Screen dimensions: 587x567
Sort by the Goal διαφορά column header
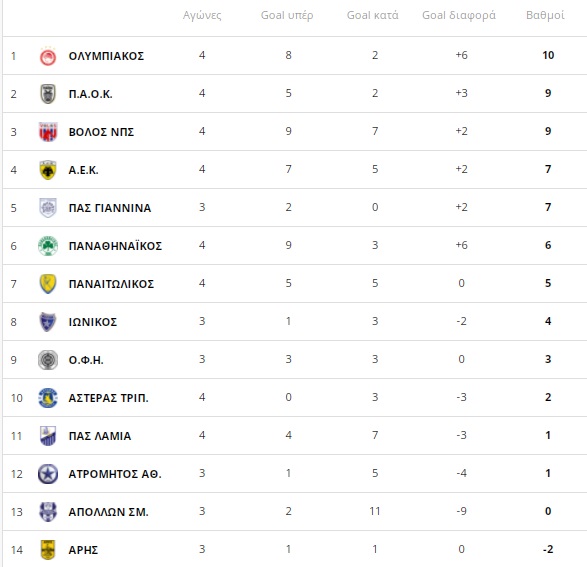[x=459, y=15]
